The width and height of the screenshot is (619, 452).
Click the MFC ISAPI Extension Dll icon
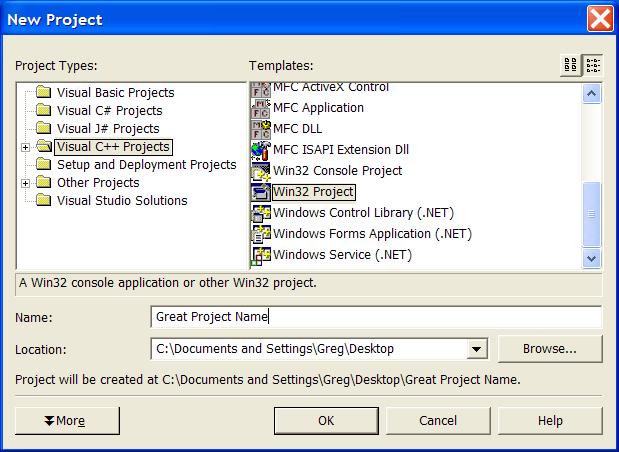(261, 150)
